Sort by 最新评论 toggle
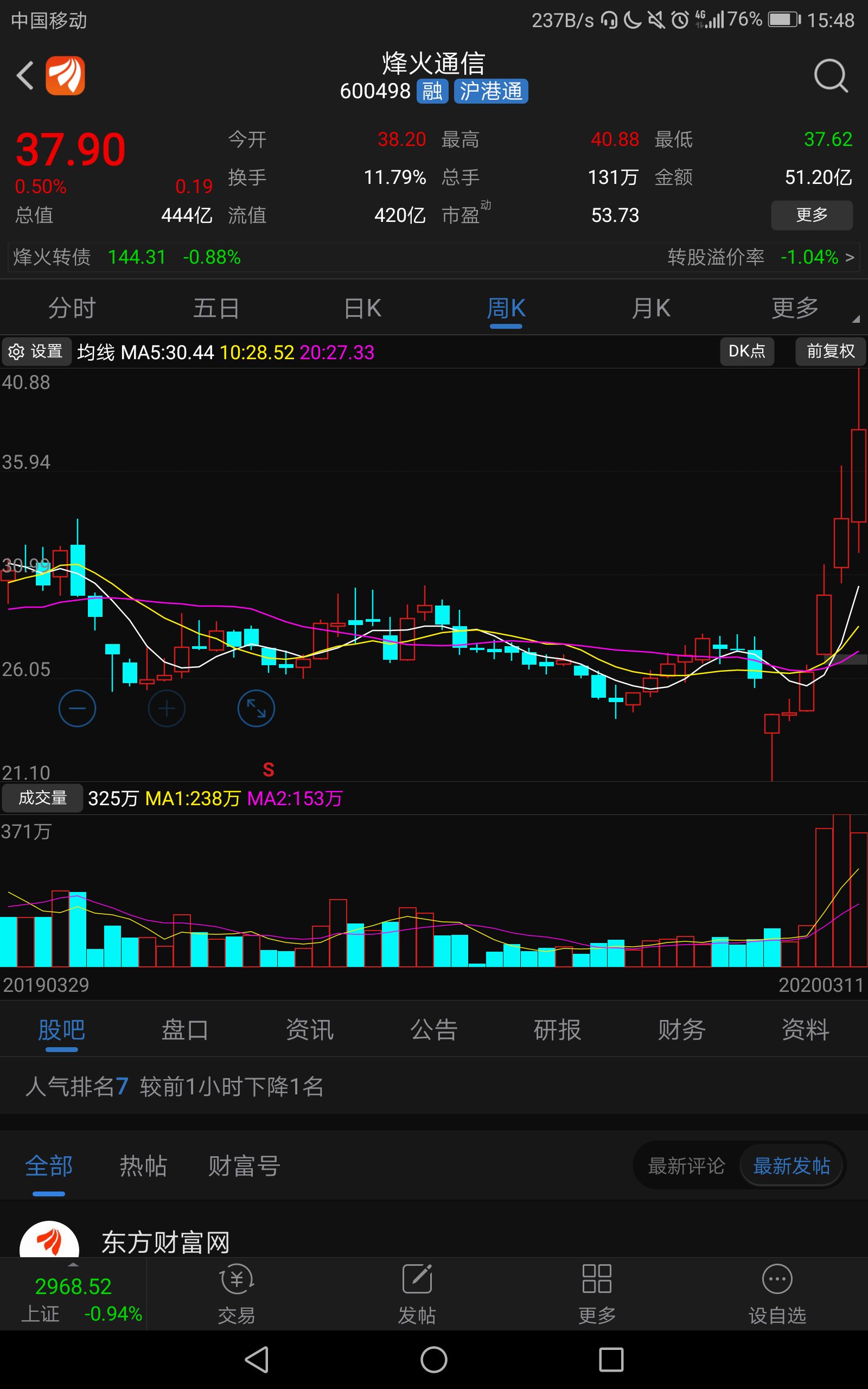Image resolution: width=868 pixels, height=1389 pixels. [x=686, y=1165]
